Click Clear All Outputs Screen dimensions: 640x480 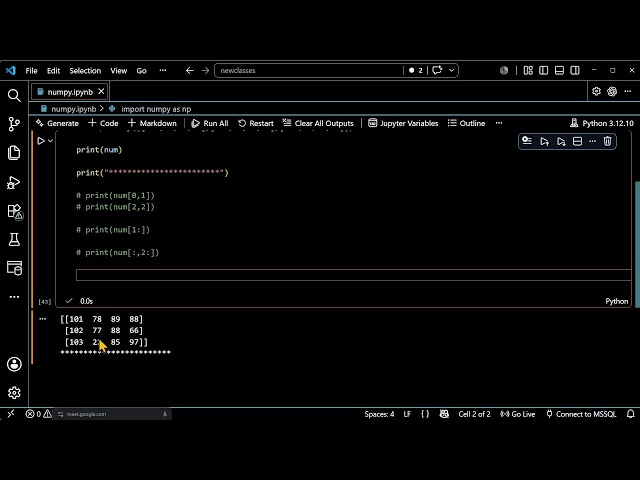click(318, 123)
